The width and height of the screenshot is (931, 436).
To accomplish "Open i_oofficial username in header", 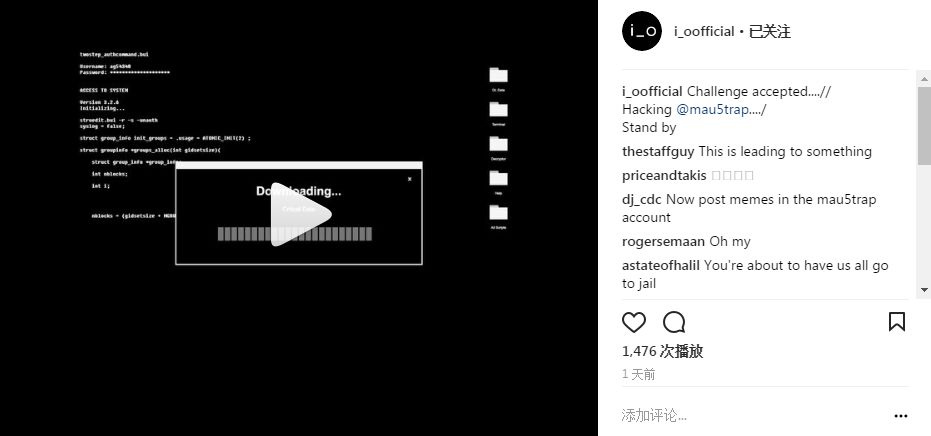I will [x=704, y=31].
